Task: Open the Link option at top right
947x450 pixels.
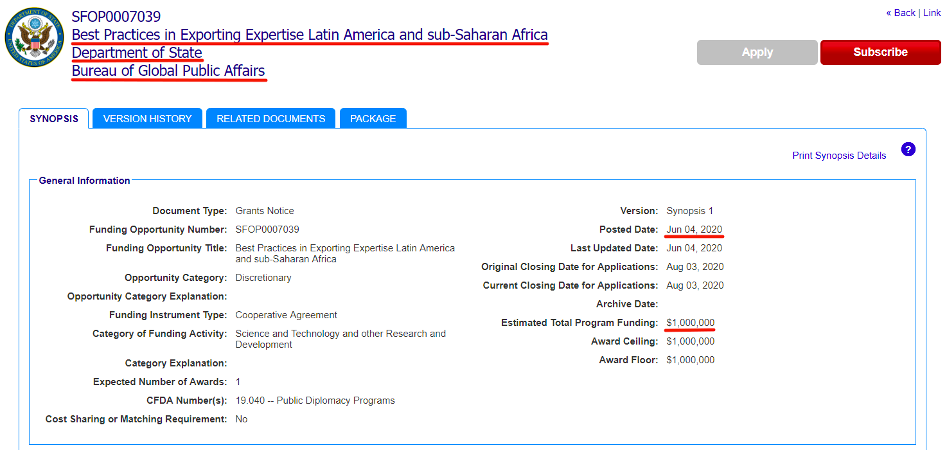Action: 932,13
